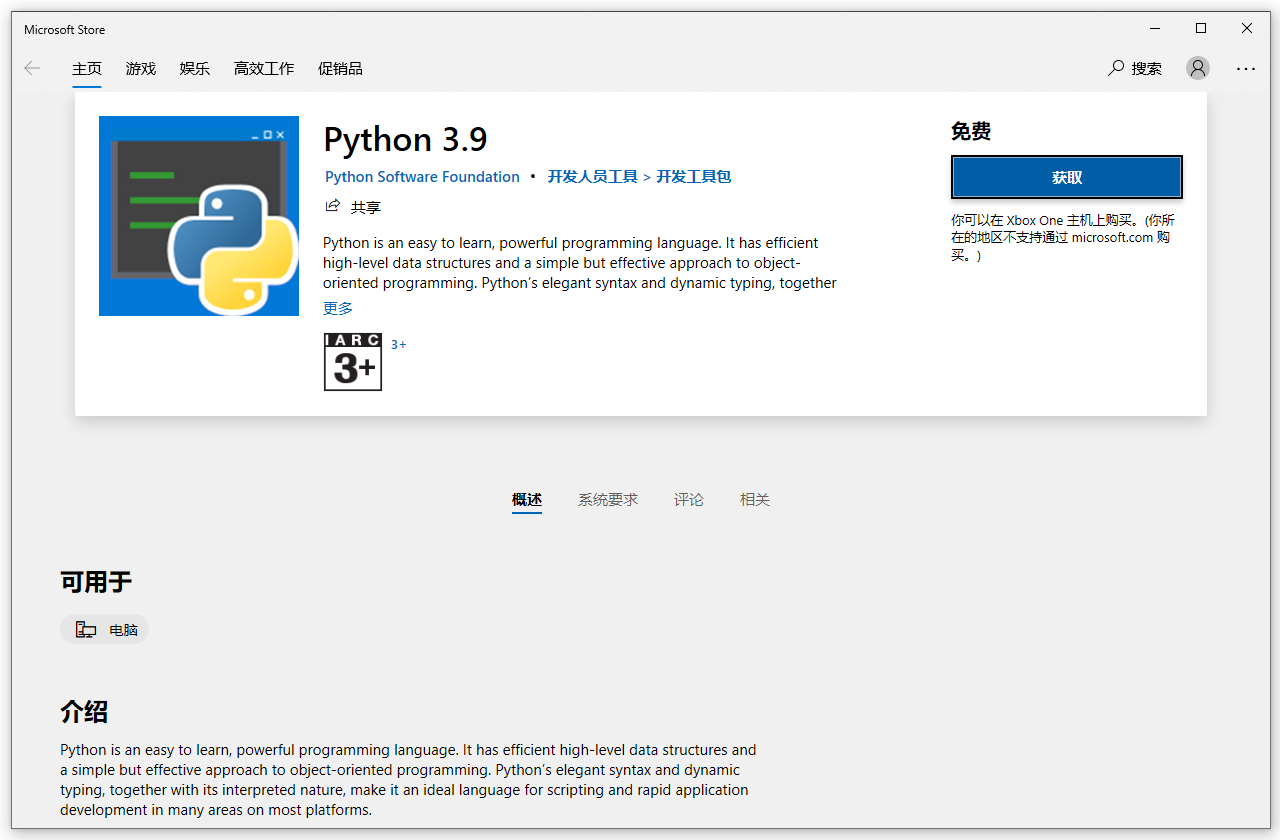This screenshot has height=840, width=1280.
Task: Switch to the 评论 tab
Action: point(688,499)
